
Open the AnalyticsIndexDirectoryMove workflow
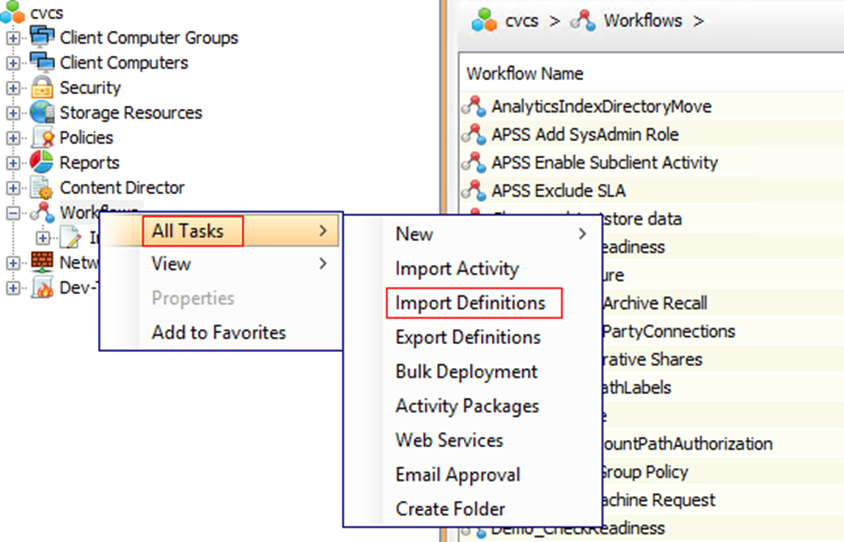(601, 106)
